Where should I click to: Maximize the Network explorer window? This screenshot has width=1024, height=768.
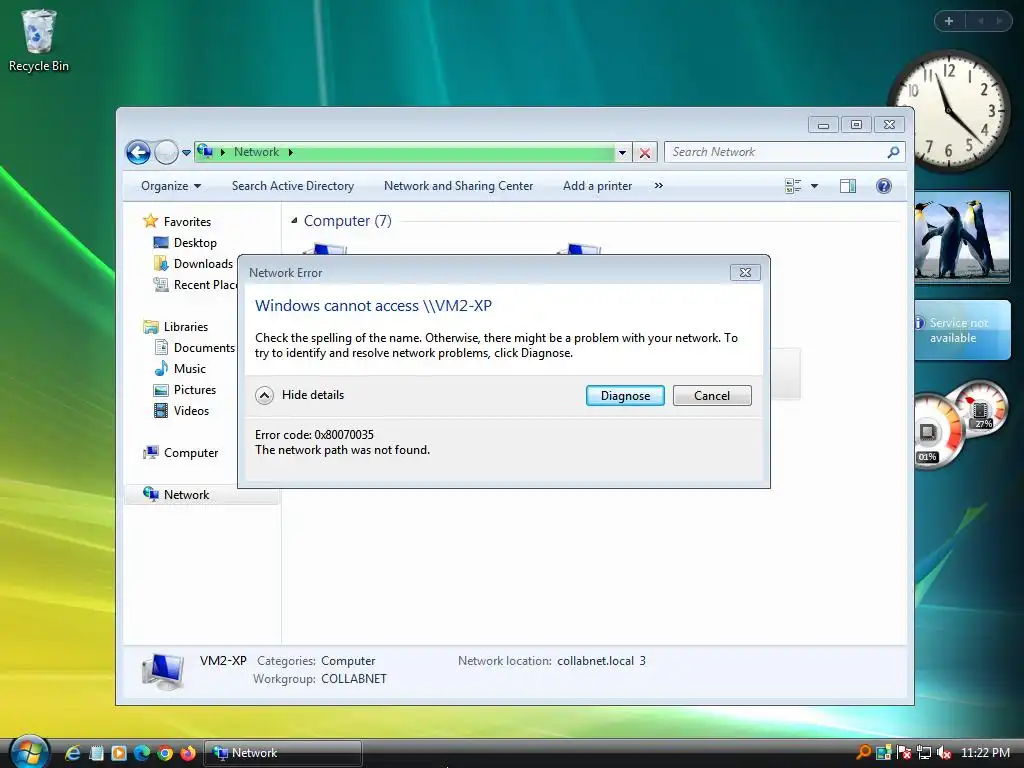tap(856, 125)
